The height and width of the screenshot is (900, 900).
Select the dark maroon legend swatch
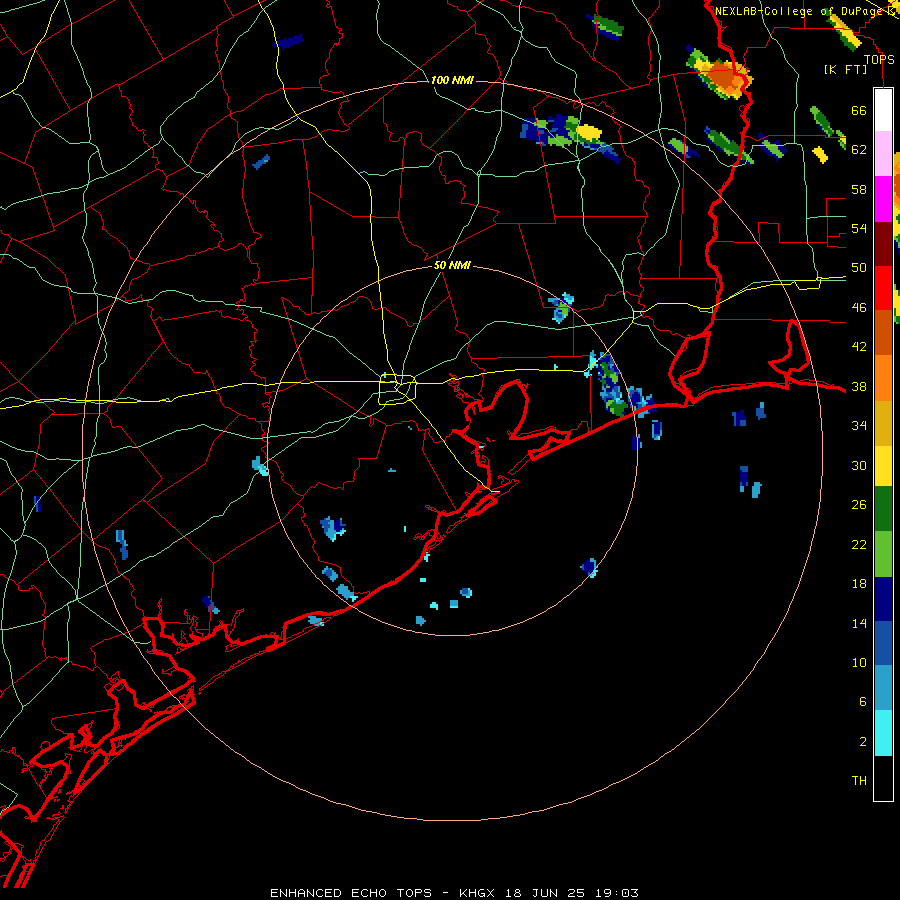click(x=883, y=244)
